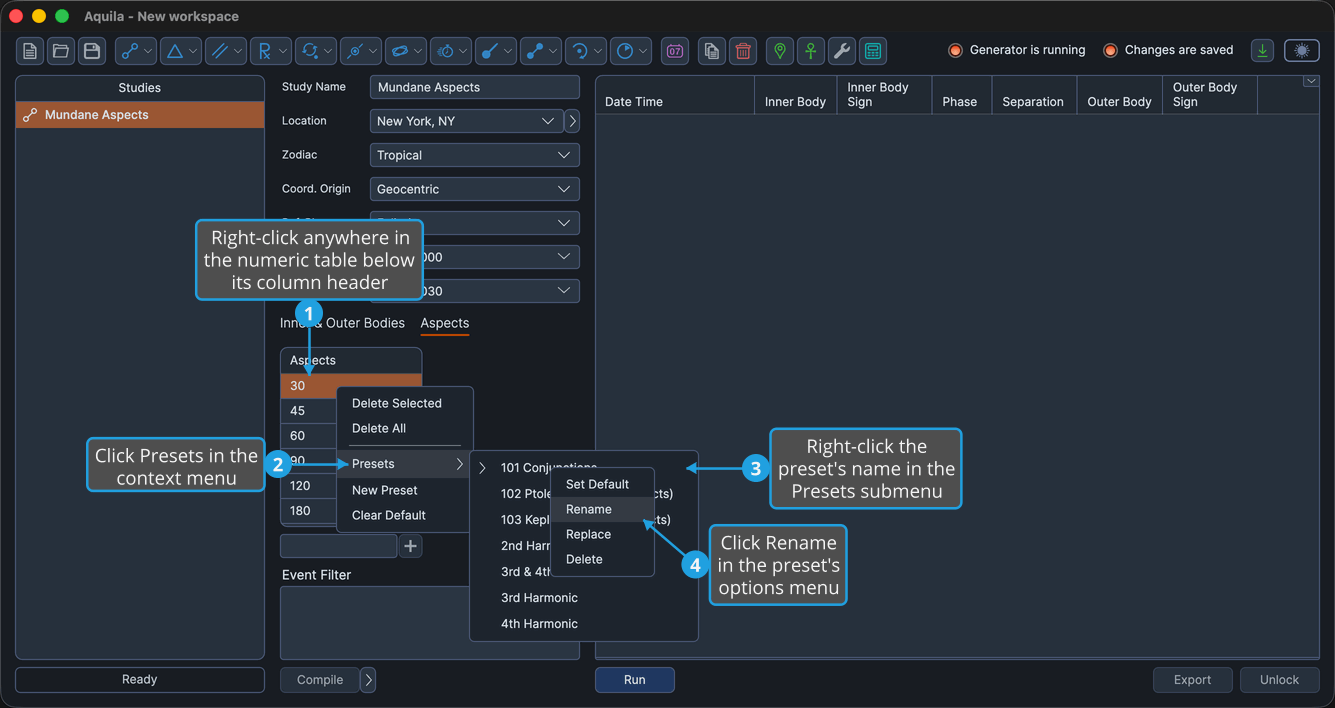The width and height of the screenshot is (1335, 708).
Task: Open the Zodiac dropdown set to Tropical
Action: click(x=474, y=155)
